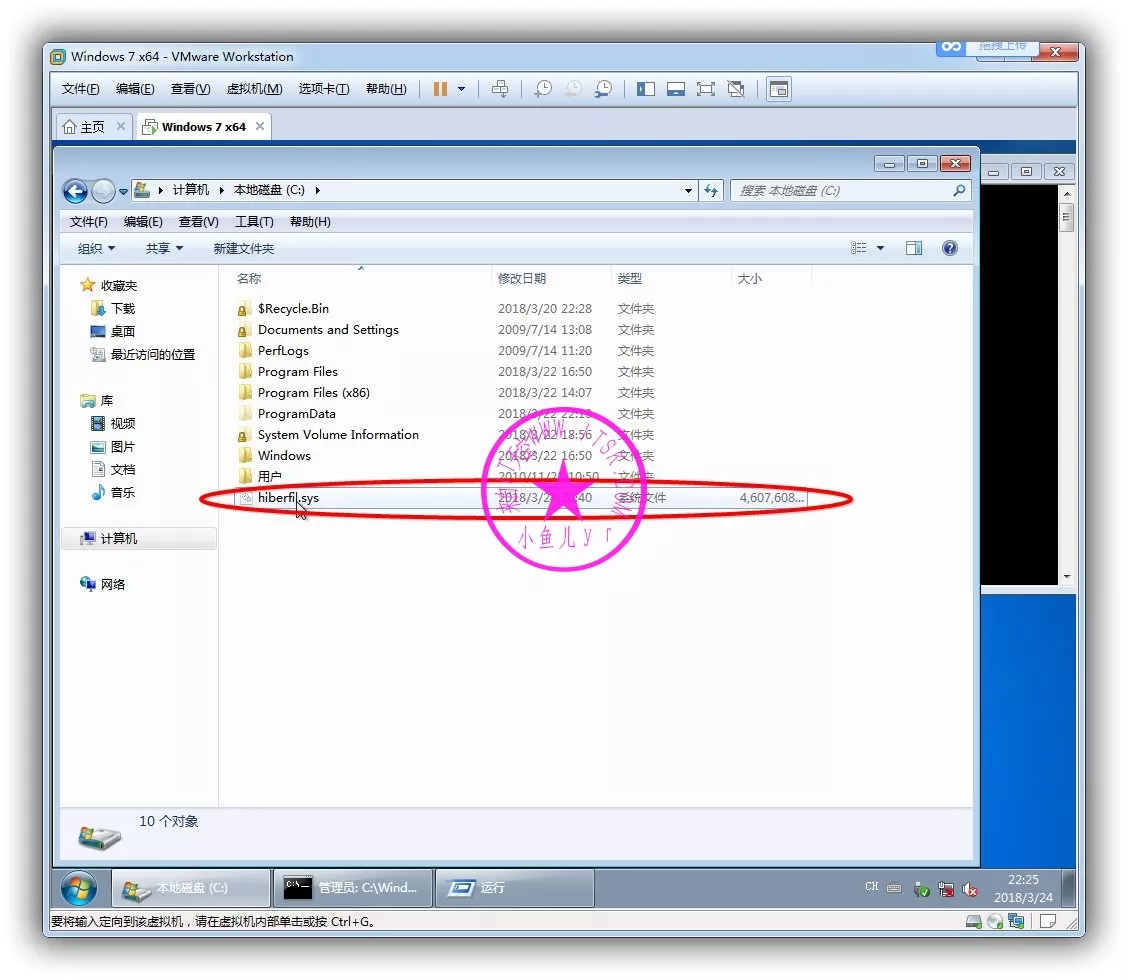Open the 运行 taskbar button

click(x=514, y=888)
